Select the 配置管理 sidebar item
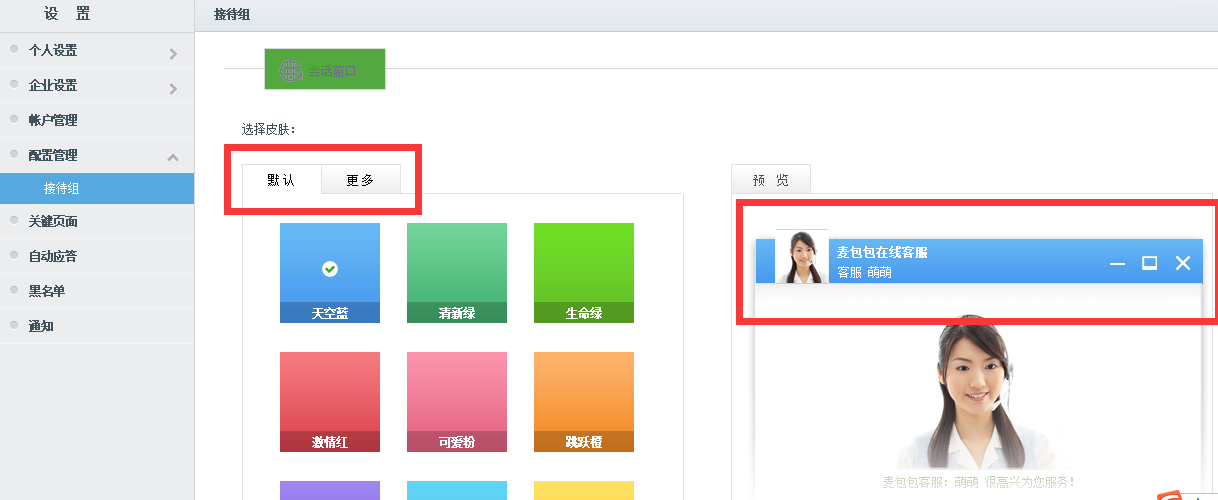 (97, 155)
